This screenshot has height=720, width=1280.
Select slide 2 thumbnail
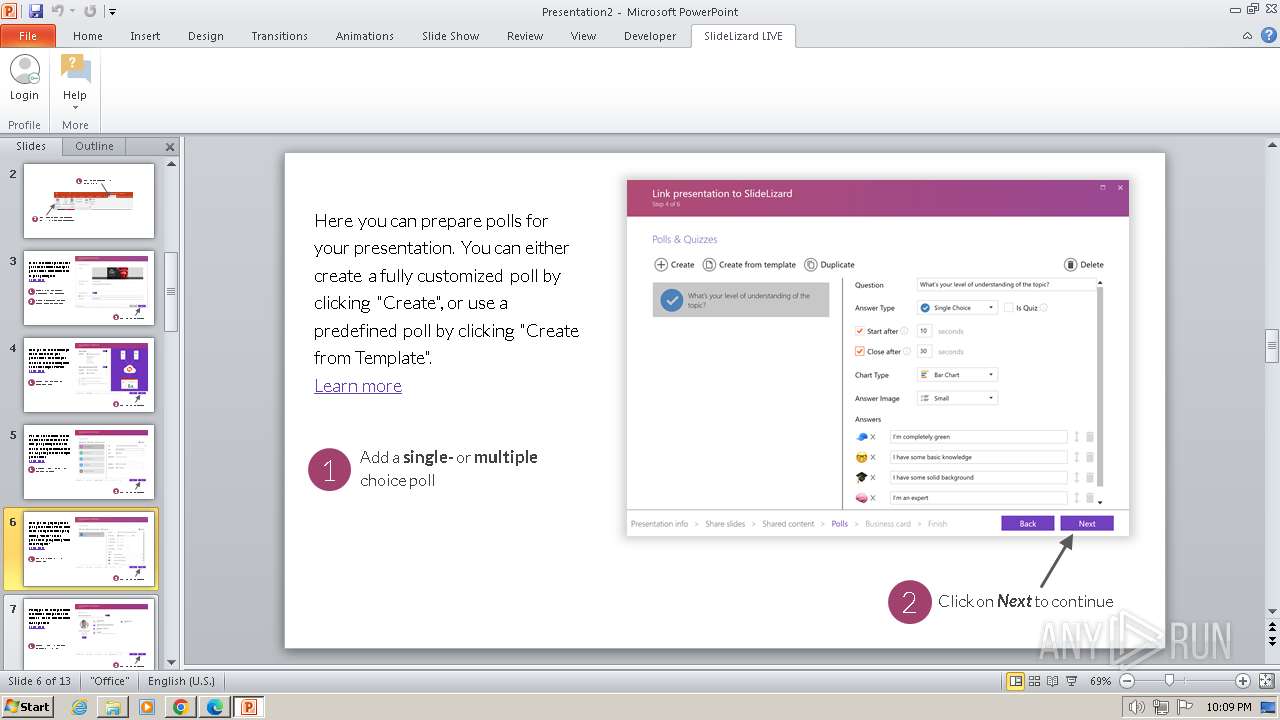pyautogui.click(x=89, y=201)
